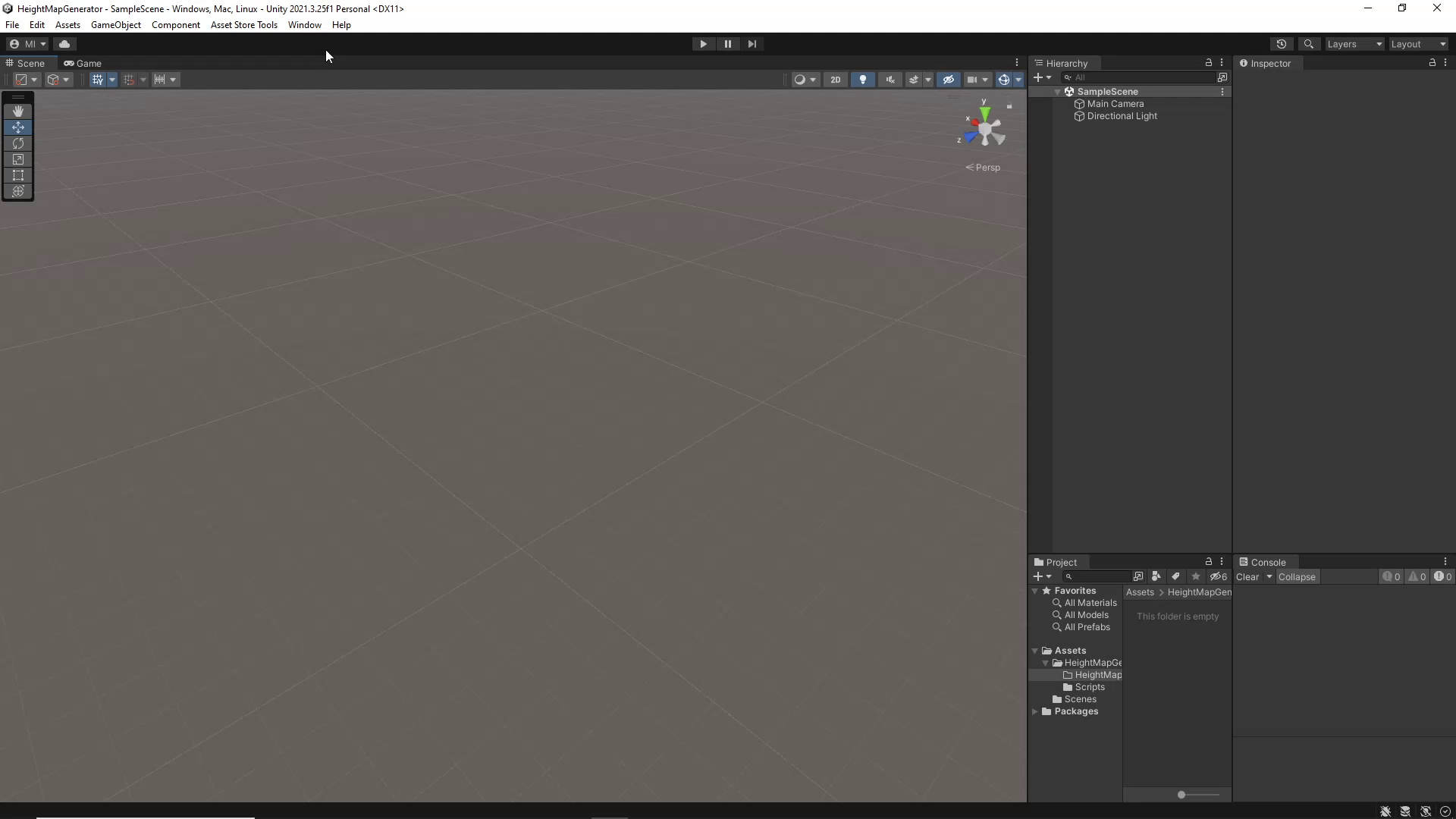Toggle grid snapping button

(x=128, y=80)
